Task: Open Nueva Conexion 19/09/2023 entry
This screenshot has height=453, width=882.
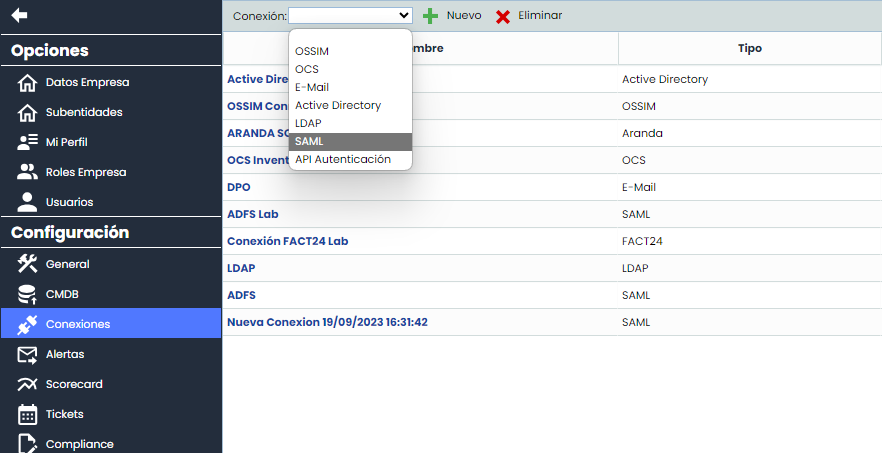Action: (x=327, y=322)
